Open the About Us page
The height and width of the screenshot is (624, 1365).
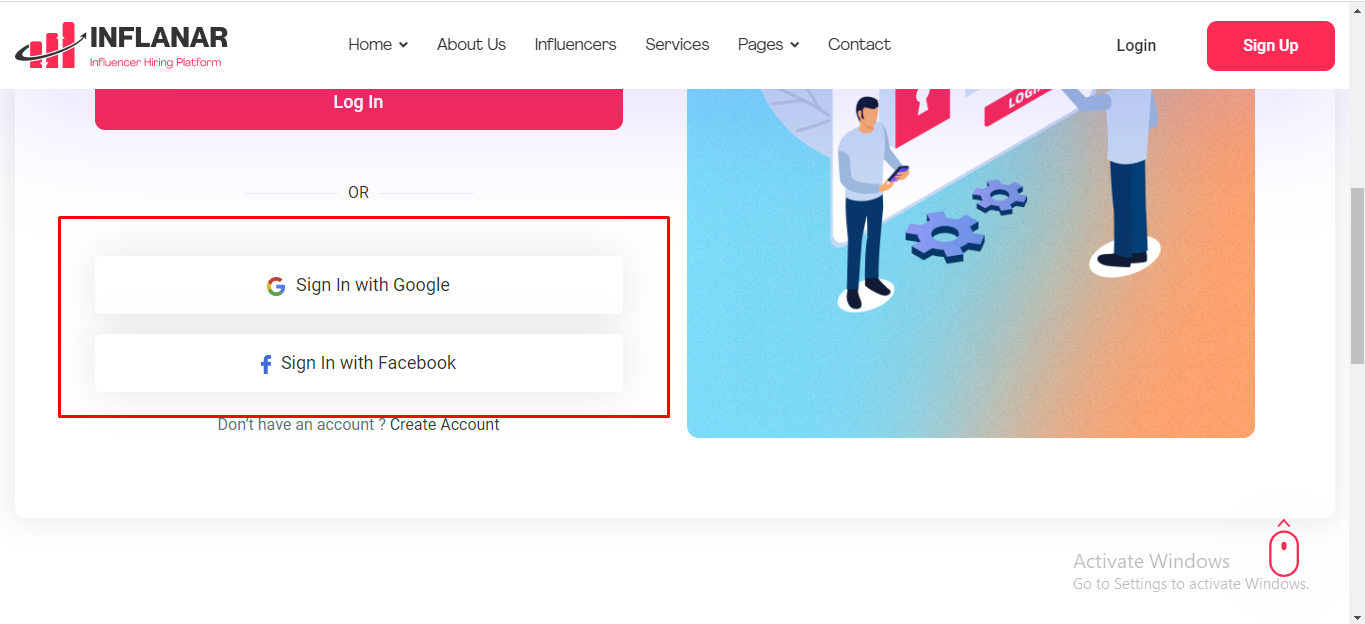pyautogui.click(x=471, y=45)
